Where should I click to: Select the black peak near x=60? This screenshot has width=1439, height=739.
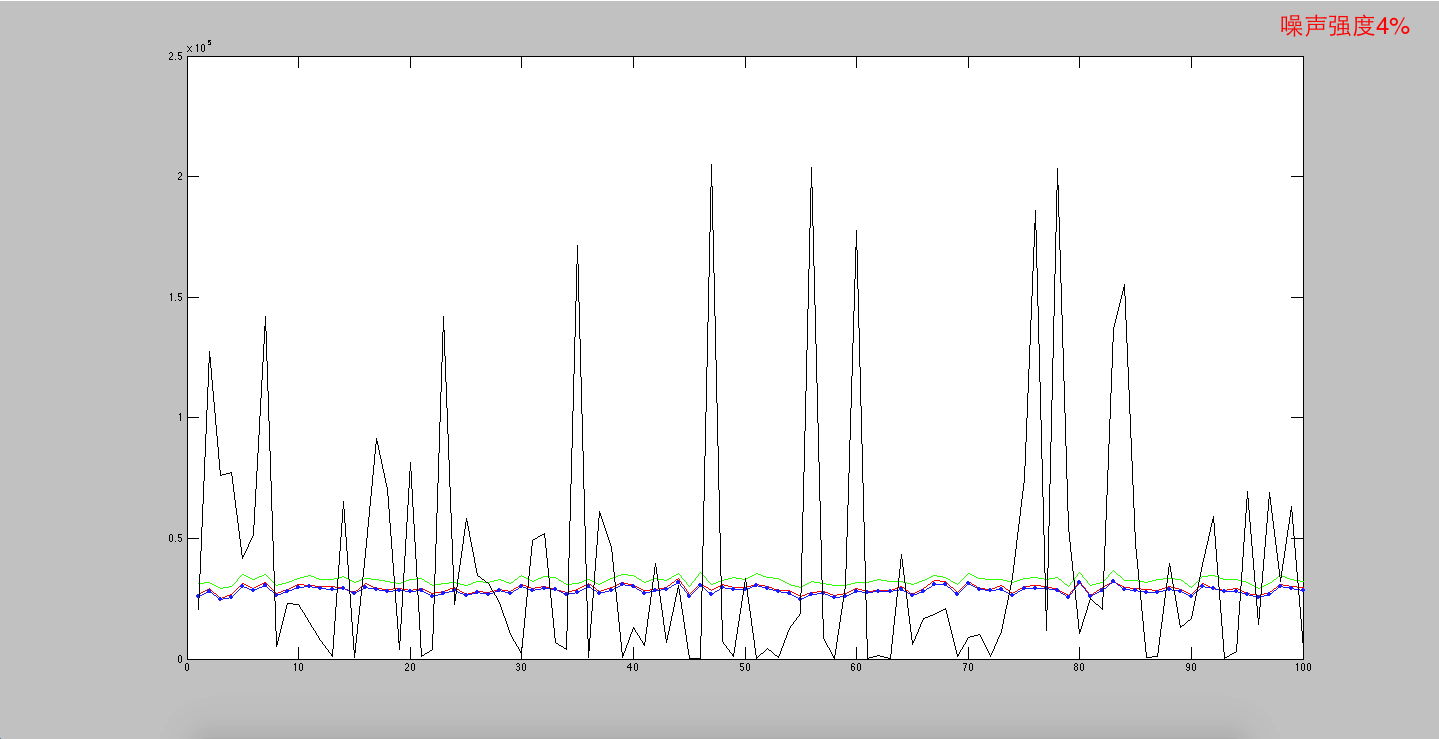[856, 232]
